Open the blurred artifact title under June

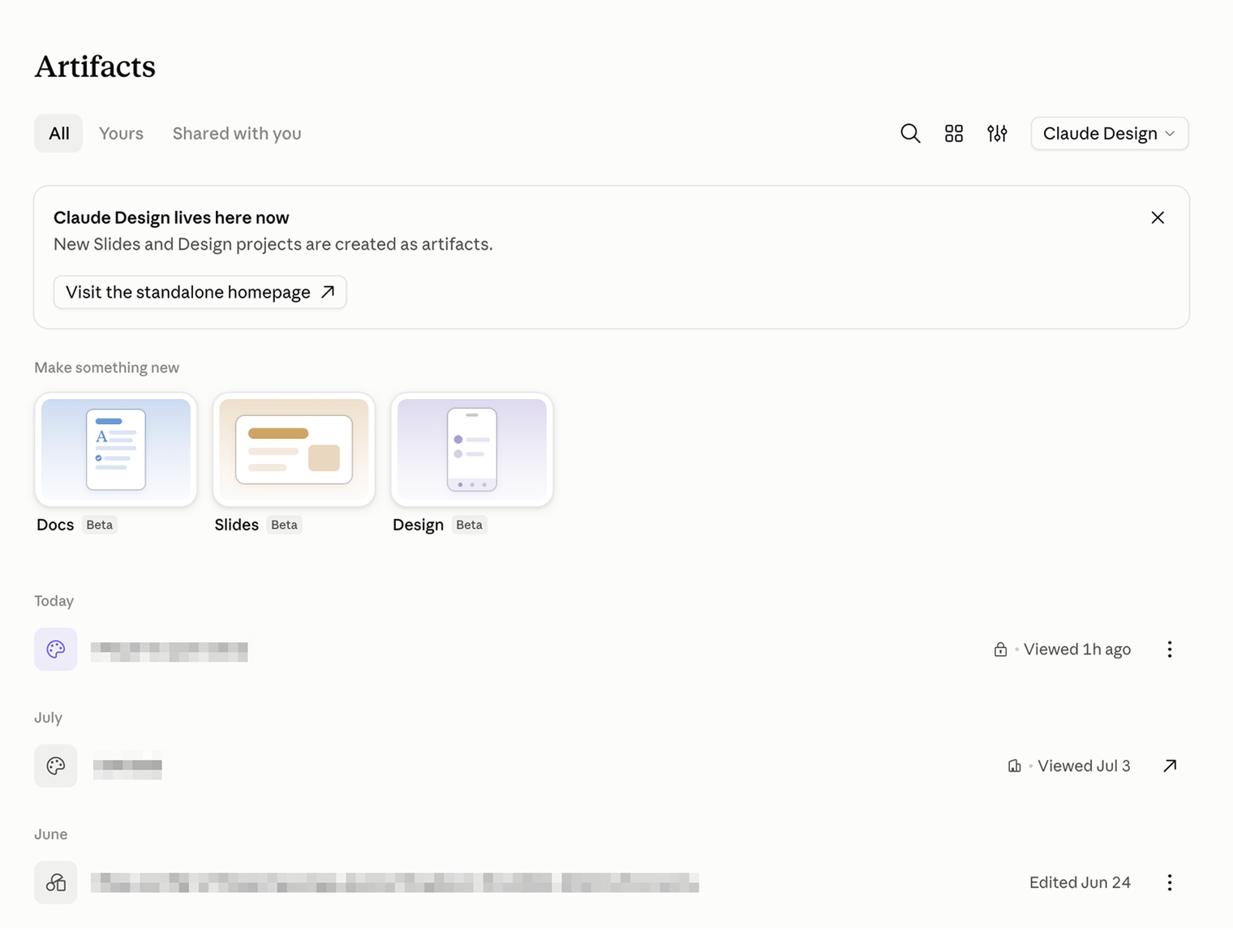click(395, 882)
